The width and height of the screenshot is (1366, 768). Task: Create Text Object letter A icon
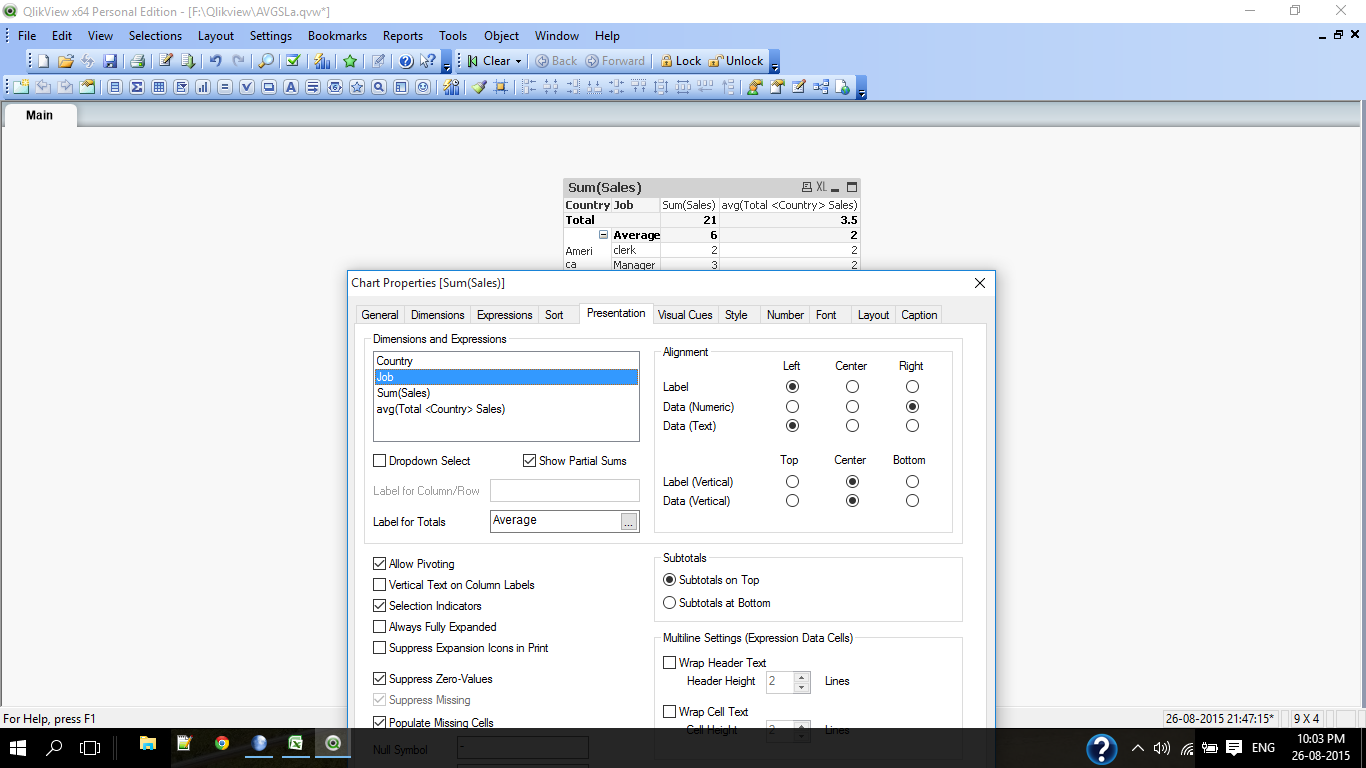point(291,87)
